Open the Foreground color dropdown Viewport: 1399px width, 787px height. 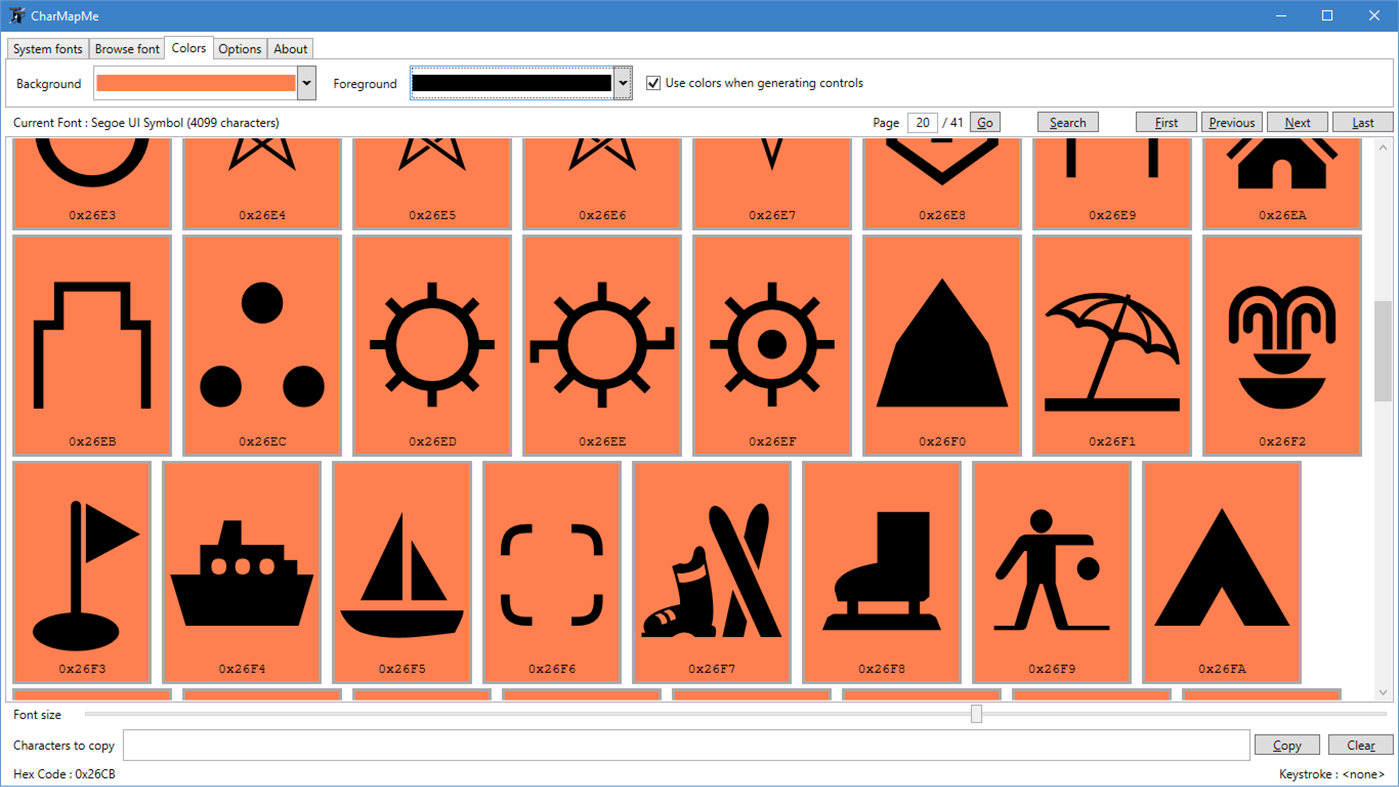coord(623,84)
